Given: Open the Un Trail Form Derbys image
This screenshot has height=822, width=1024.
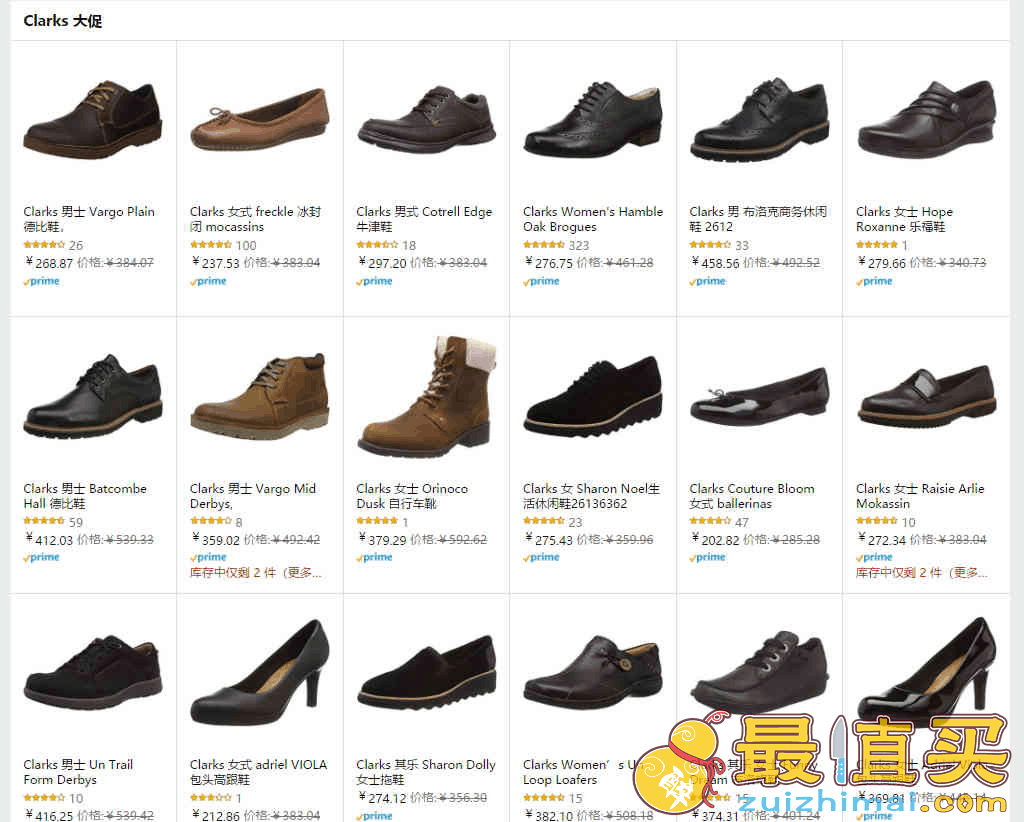Looking at the screenshot, I should click(93, 672).
